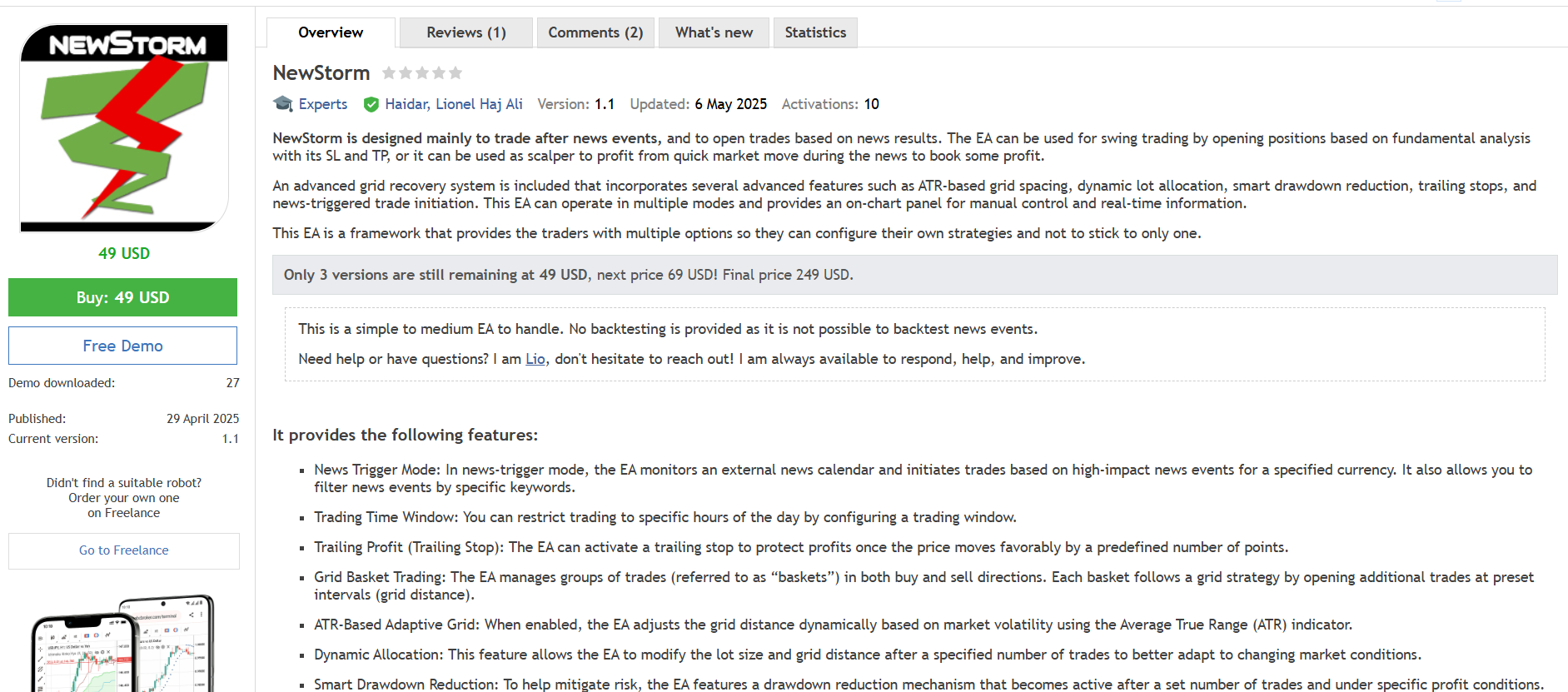
Task: Click the NewStorm product title
Action: point(321,73)
